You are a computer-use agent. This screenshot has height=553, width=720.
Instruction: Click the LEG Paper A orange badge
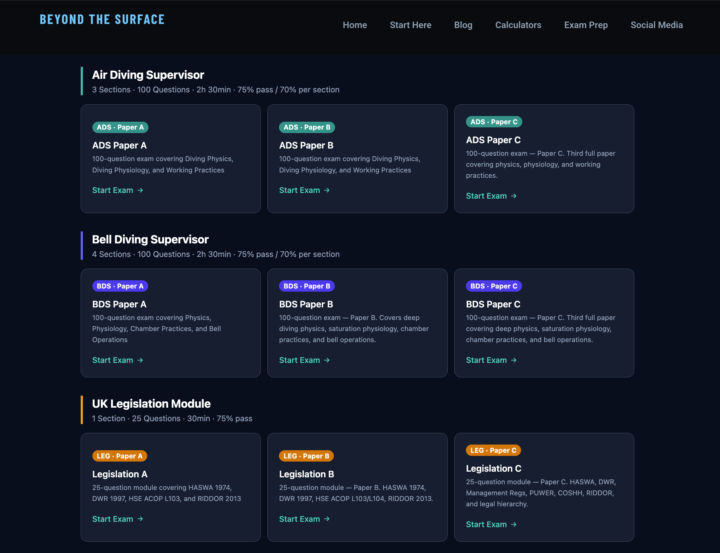(x=119, y=456)
